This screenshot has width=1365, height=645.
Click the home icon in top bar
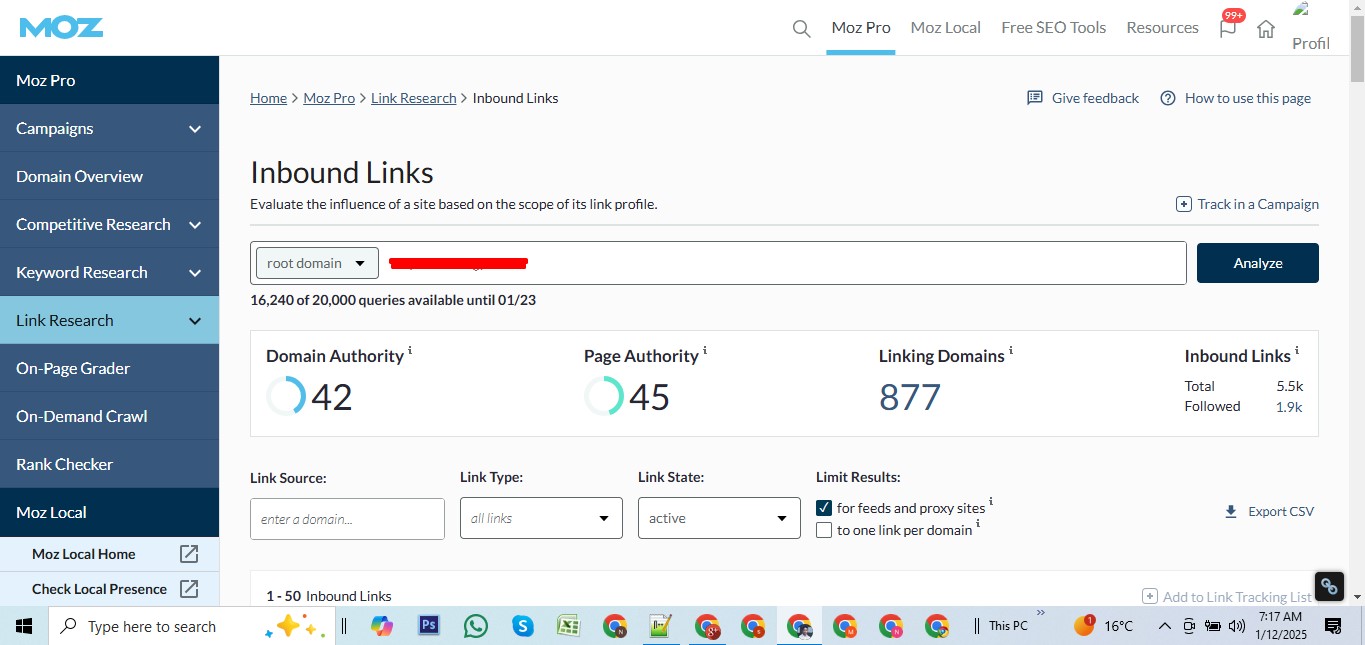(x=1266, y=29)
